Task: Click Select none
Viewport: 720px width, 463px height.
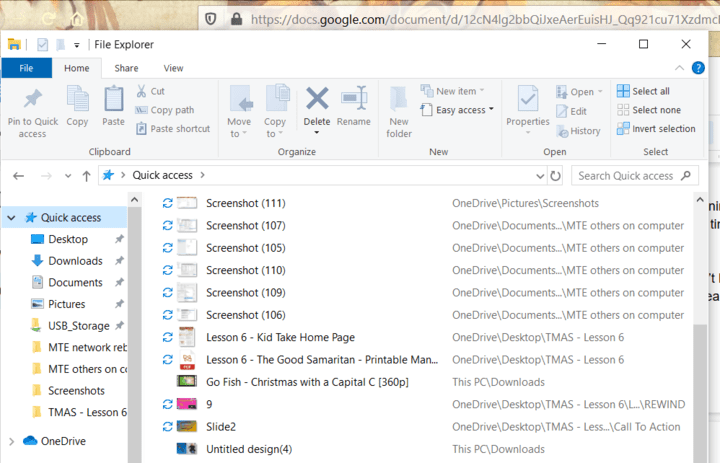Action: tap(649, 110)
